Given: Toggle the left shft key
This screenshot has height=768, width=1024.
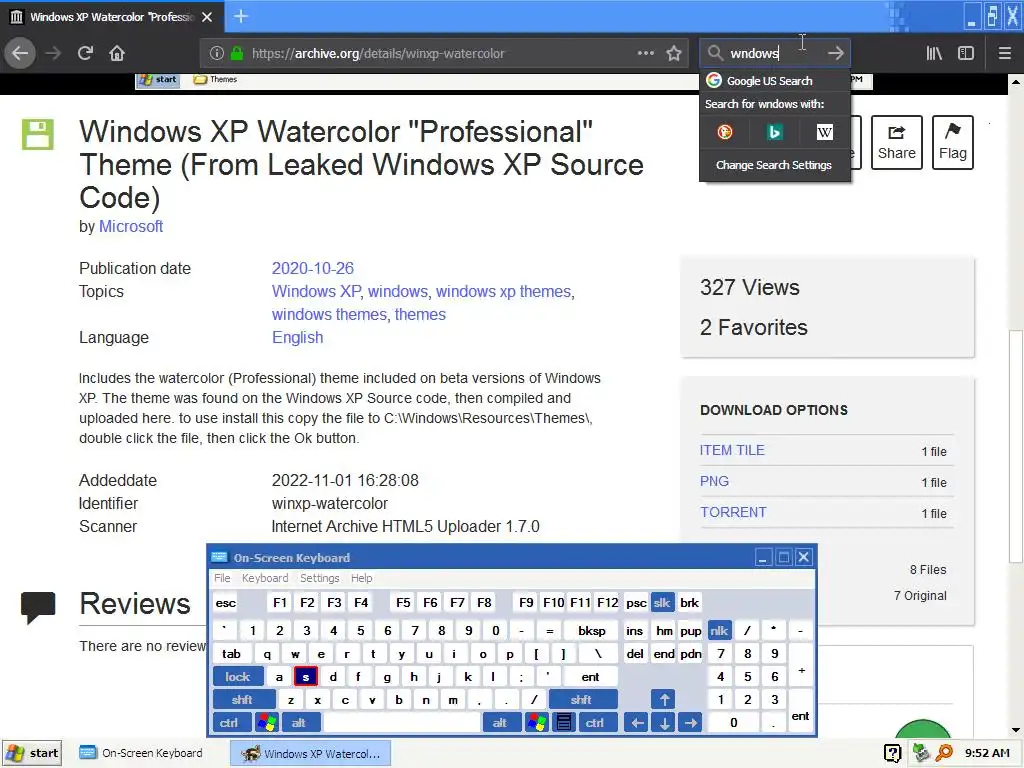Looking at the screenshot, I should tap(242, 699).
